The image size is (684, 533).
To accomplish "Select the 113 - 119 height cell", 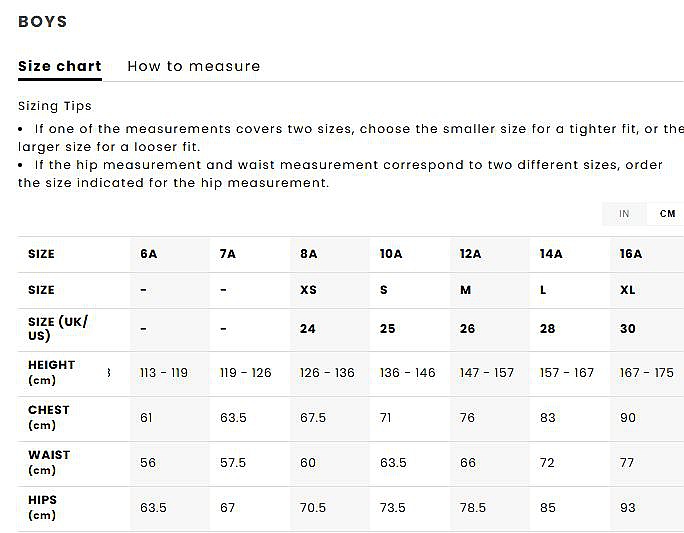I will click(164, 373).
